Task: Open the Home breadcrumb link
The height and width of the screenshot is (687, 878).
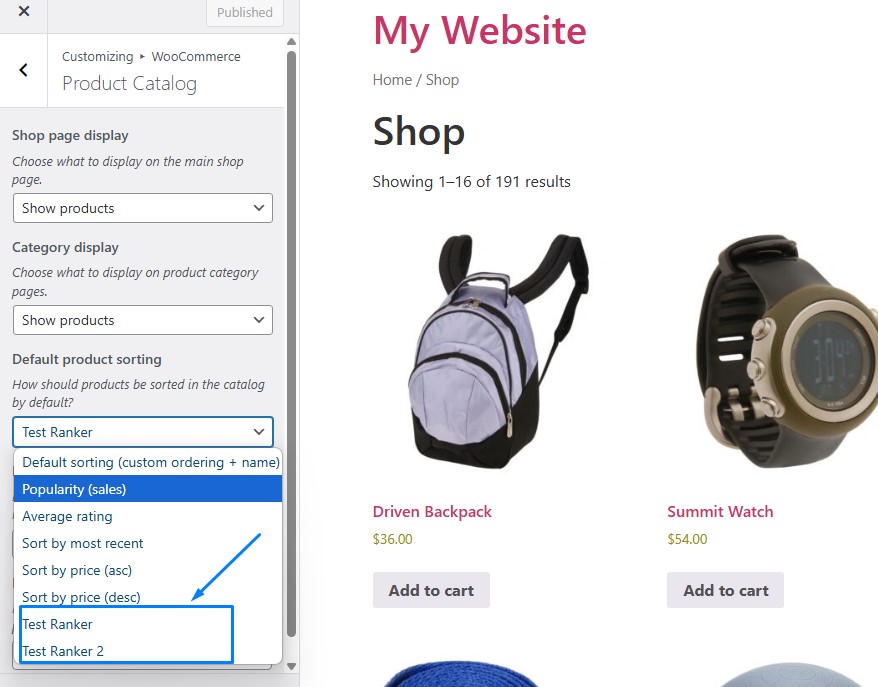Action: pos(392,80)
